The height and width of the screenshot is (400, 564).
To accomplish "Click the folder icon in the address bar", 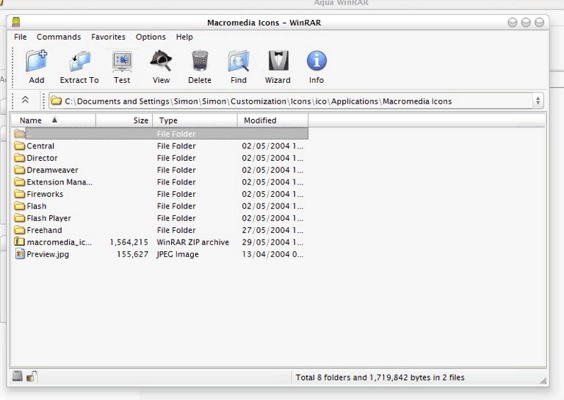I will pos(56,101).
